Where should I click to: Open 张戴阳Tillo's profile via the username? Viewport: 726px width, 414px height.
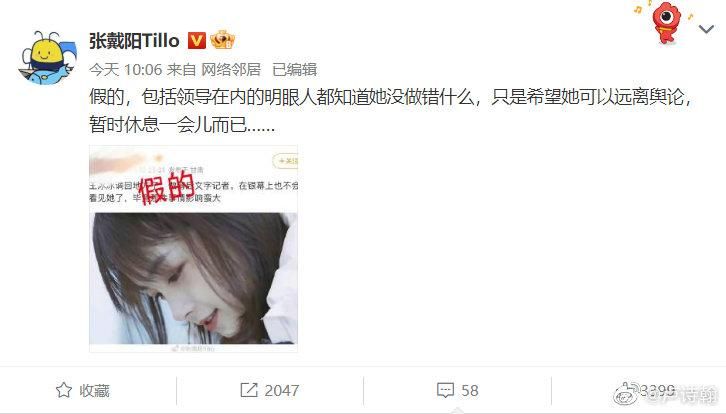pos(134,41)
